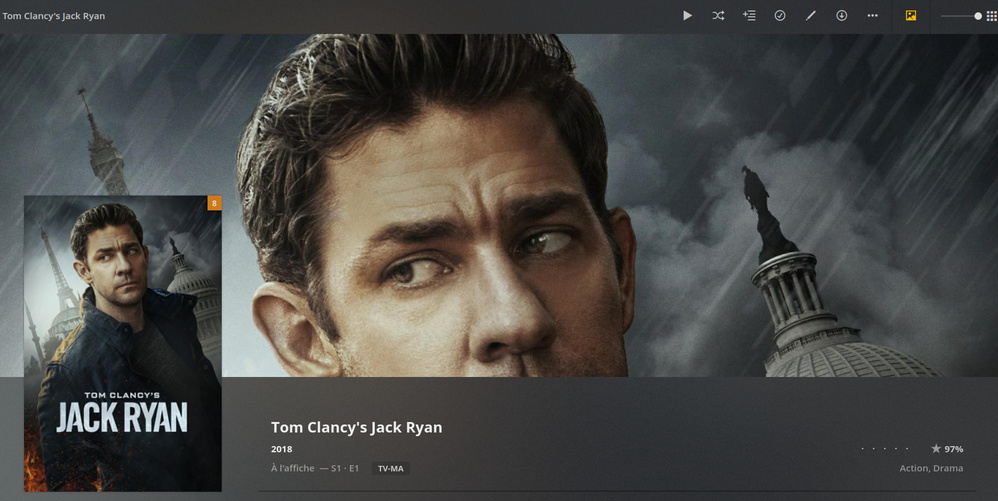The height and width of the screenshot is (501, 998).
Task: Switch to grid view layout
Action: pos(992,16)
